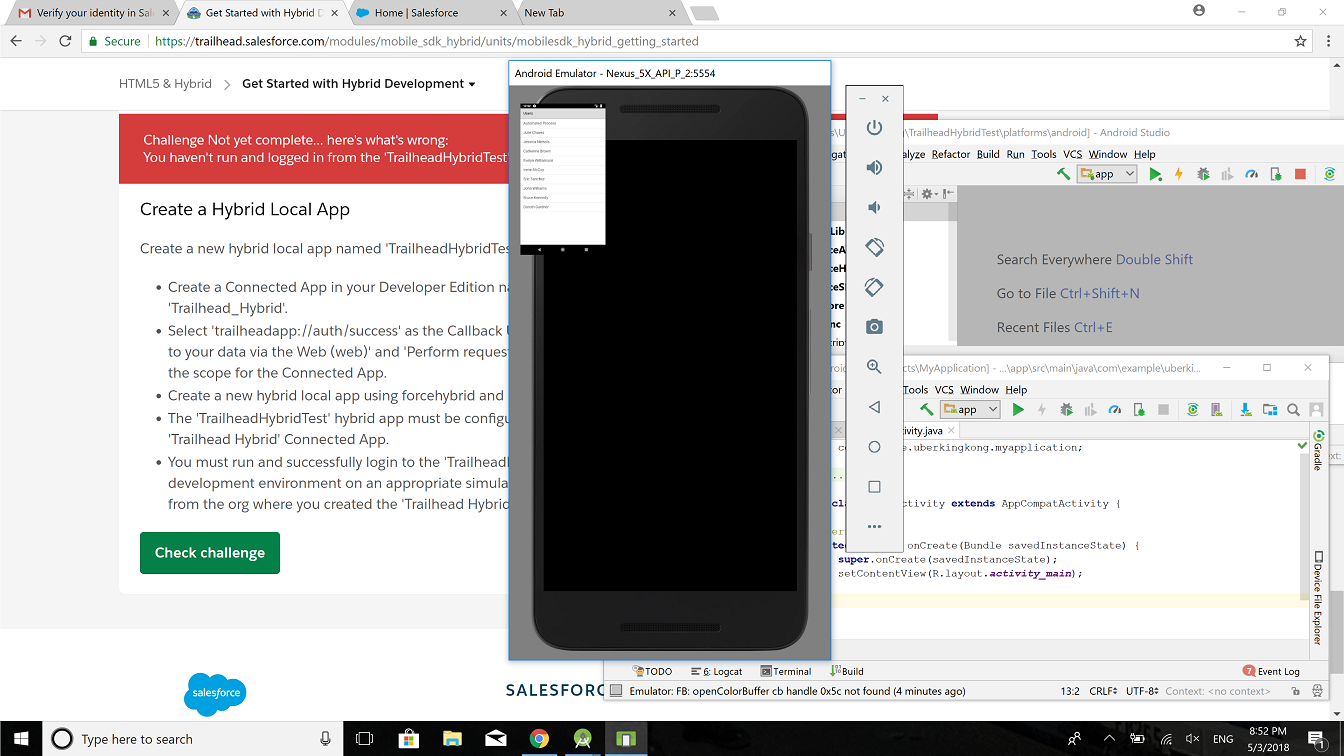Click the Check challenge button
This screenshot has height=756, width=1344.
point(210,553)
